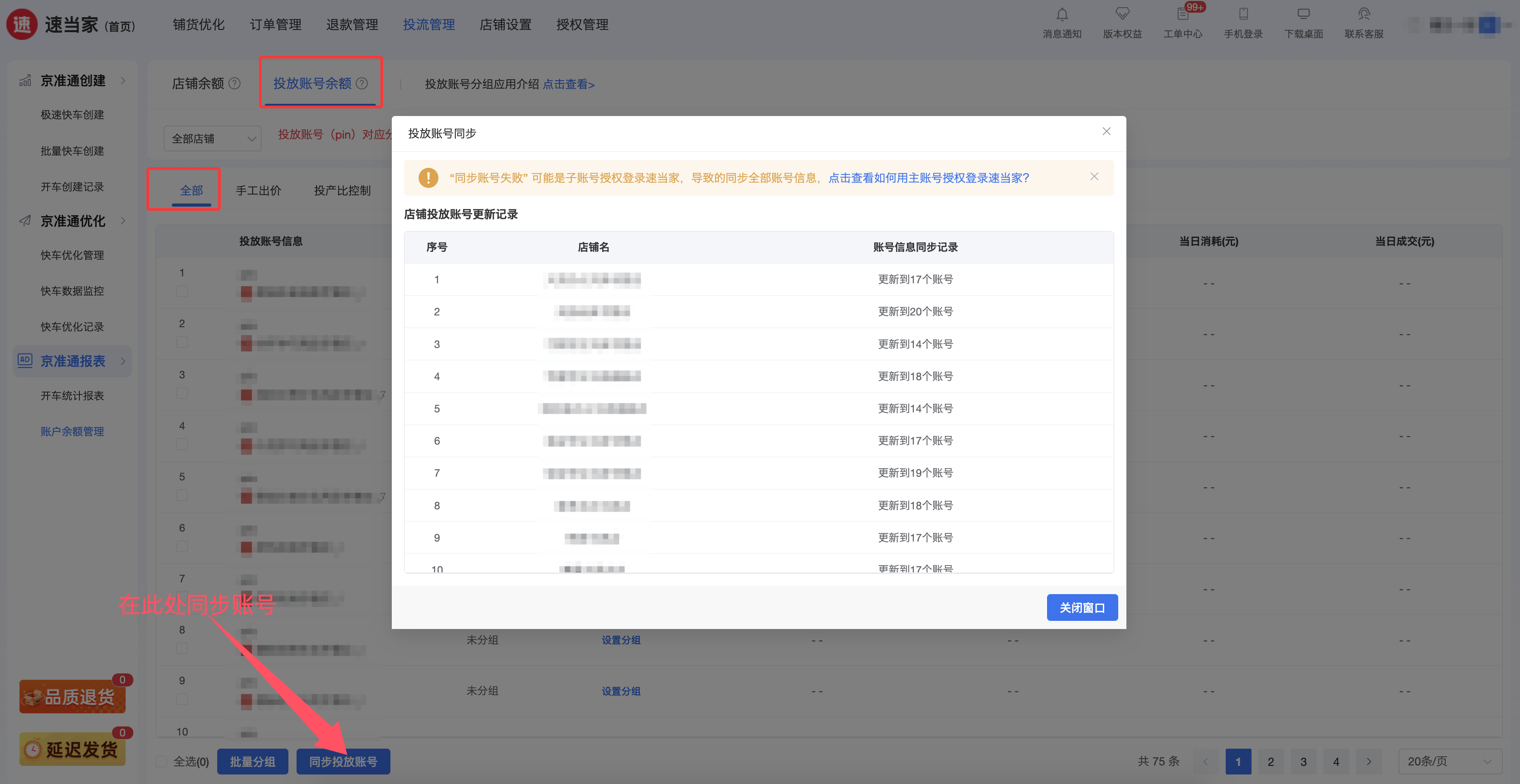Click the 消息通知 bell icon
This screenshot has width=1520, height=784.
(x=1062, y=14)
